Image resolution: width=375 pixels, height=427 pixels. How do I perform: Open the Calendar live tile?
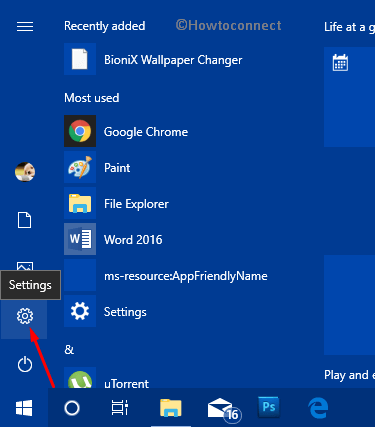349,97
